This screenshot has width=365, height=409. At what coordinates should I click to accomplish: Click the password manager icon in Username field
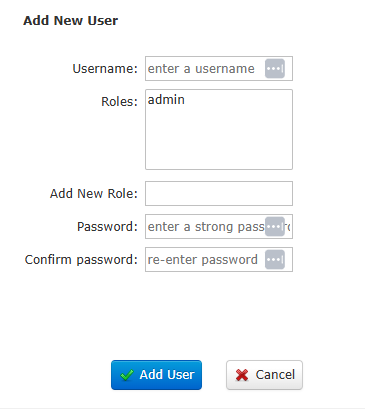click(x=275, y=69)
